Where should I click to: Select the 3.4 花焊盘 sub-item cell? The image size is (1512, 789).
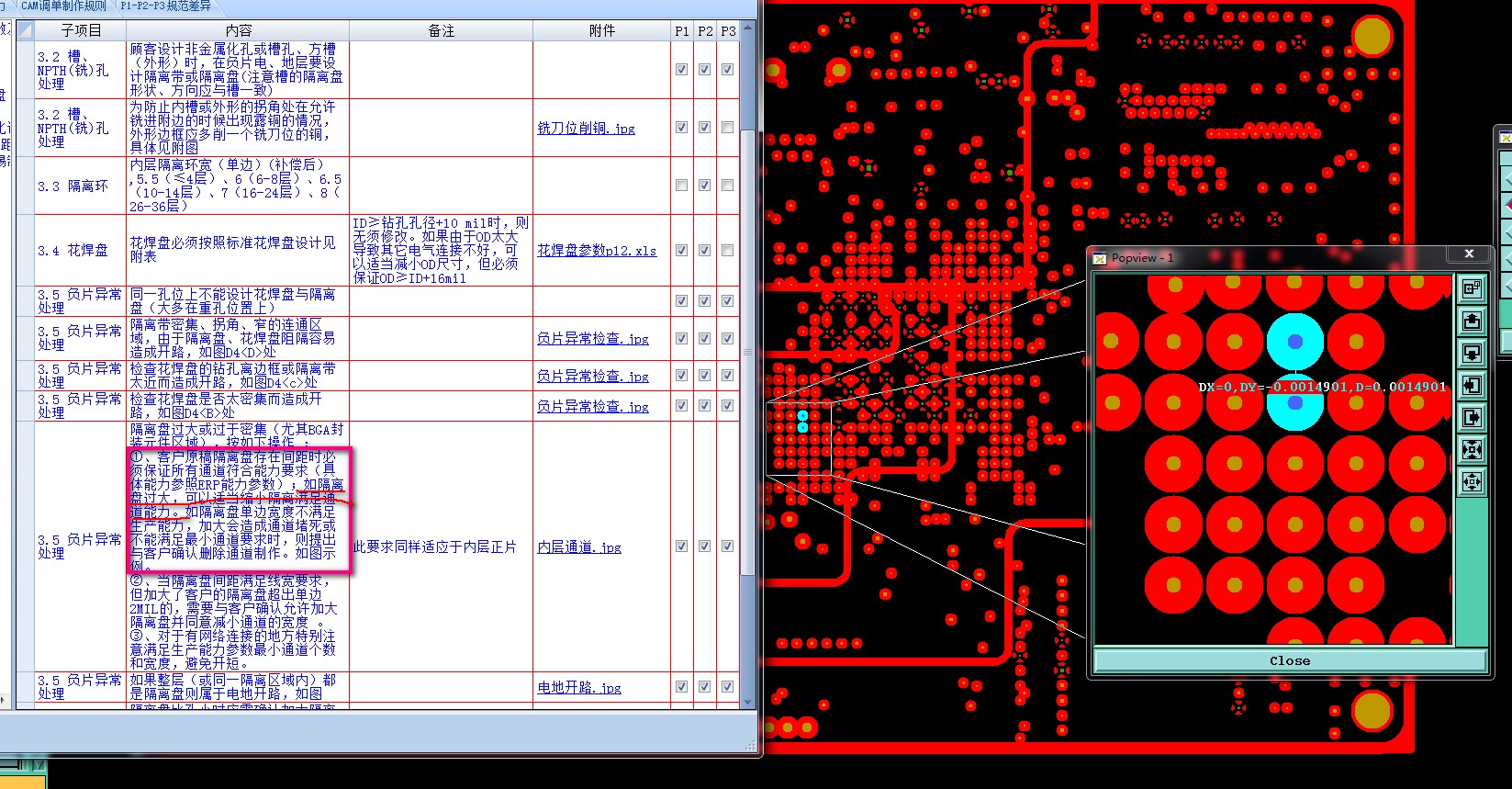coord(81,250)
